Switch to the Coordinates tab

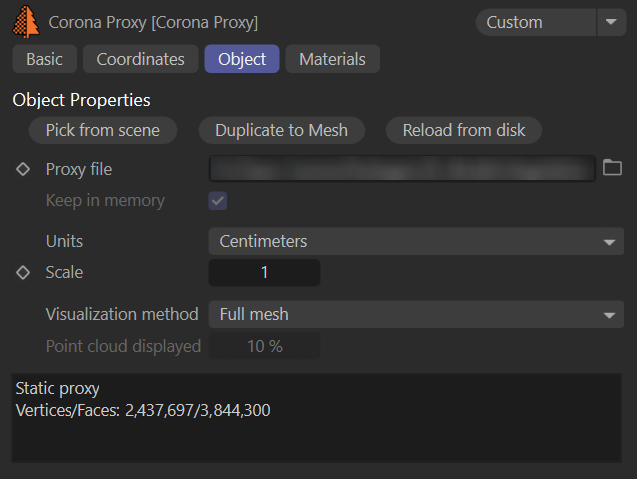pyautogui.click(x=141, y=59)
